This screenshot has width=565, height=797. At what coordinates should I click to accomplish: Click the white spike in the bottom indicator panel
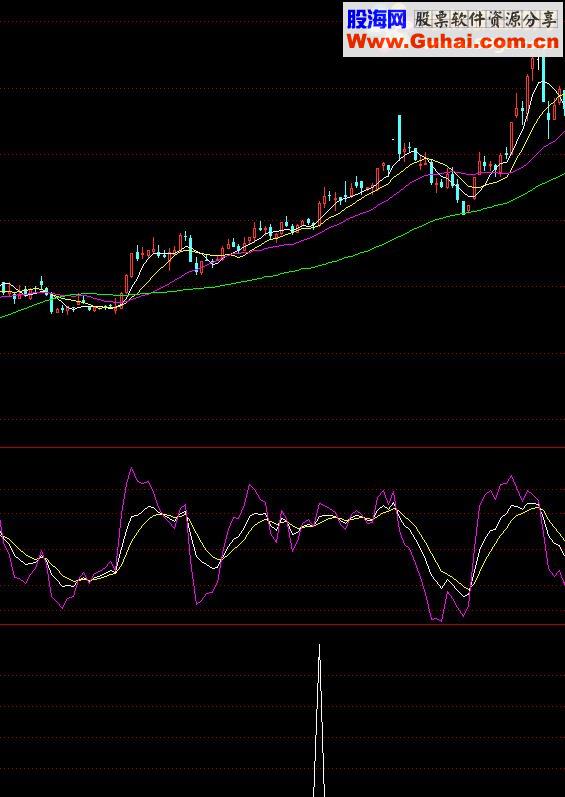(319, 721)
